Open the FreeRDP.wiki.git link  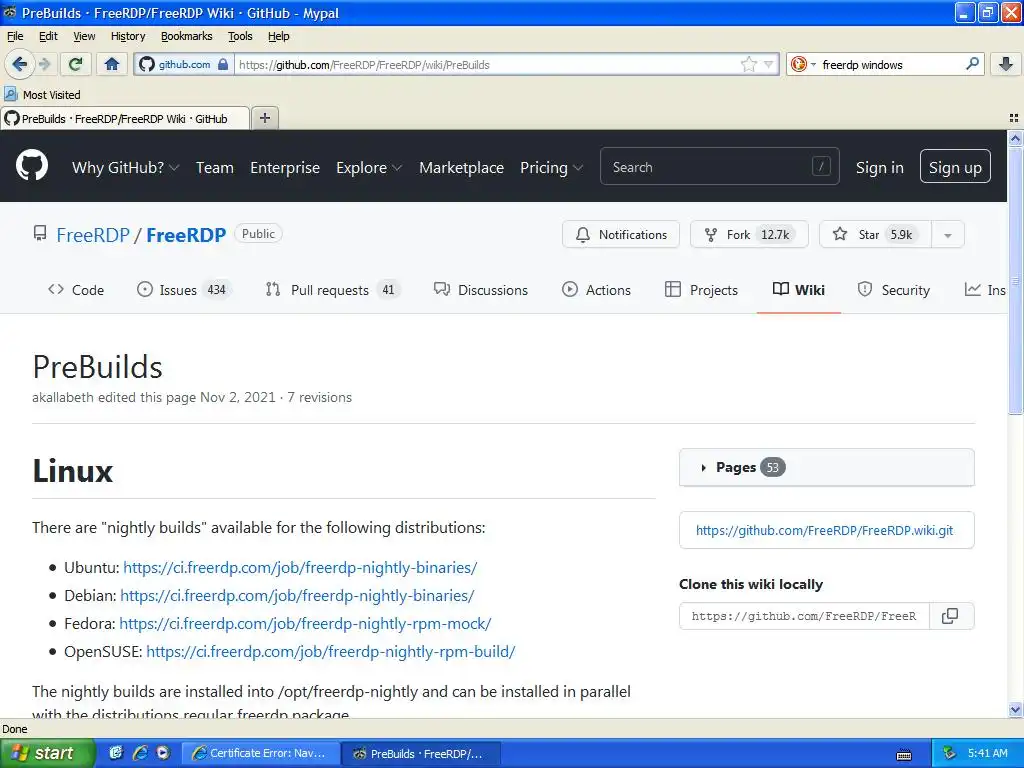click(x=824, y=530)
